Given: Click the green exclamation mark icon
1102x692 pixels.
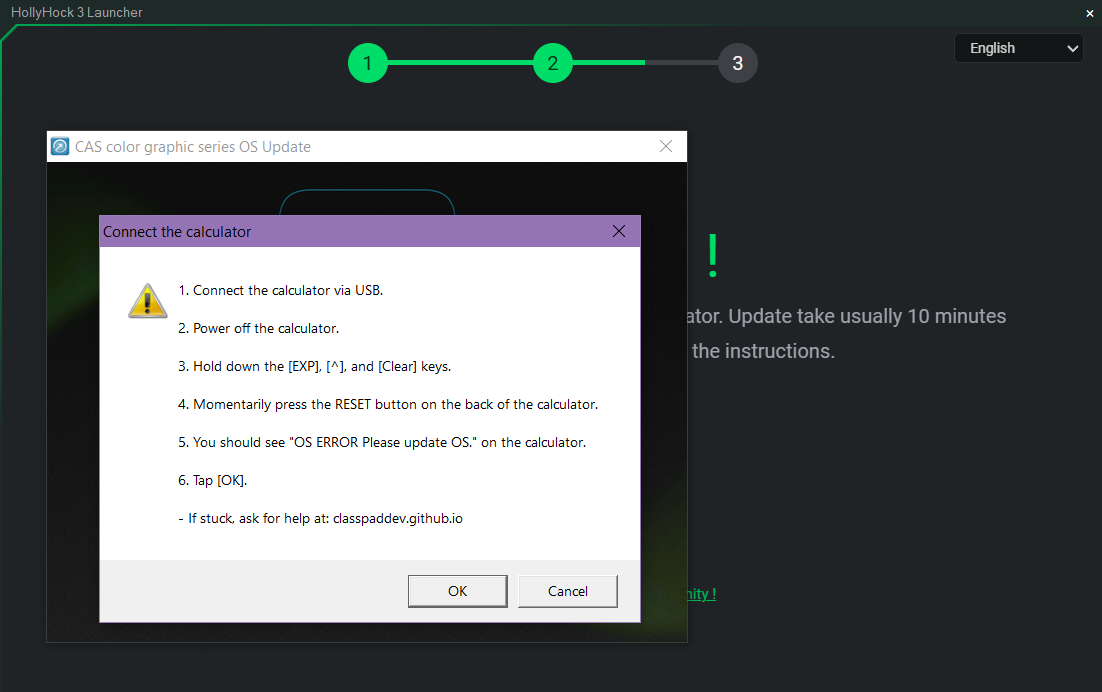Looking at the screenshot, I should (x=713, y=255).
